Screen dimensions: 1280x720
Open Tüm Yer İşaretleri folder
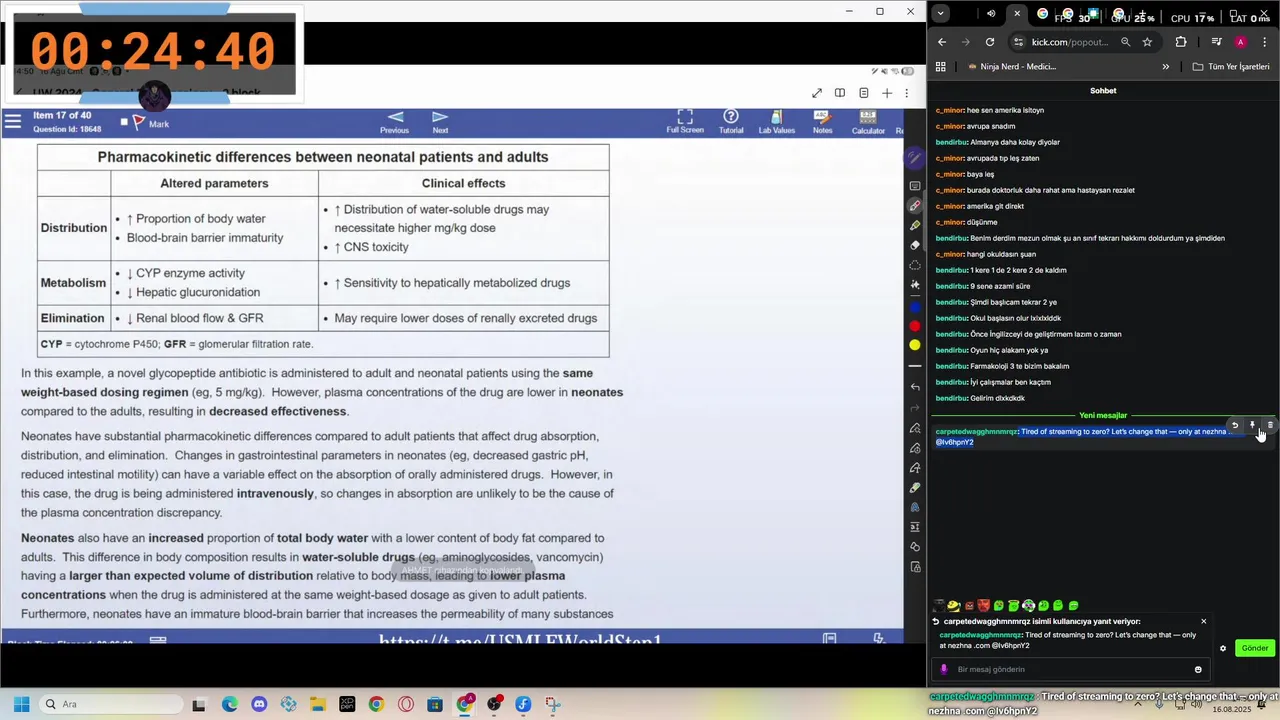(1231, 67)
